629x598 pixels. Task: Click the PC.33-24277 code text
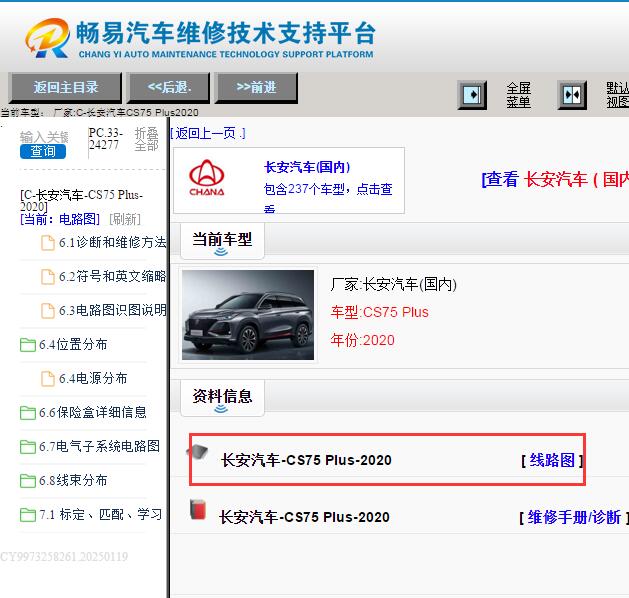click(x=106, y=139)
